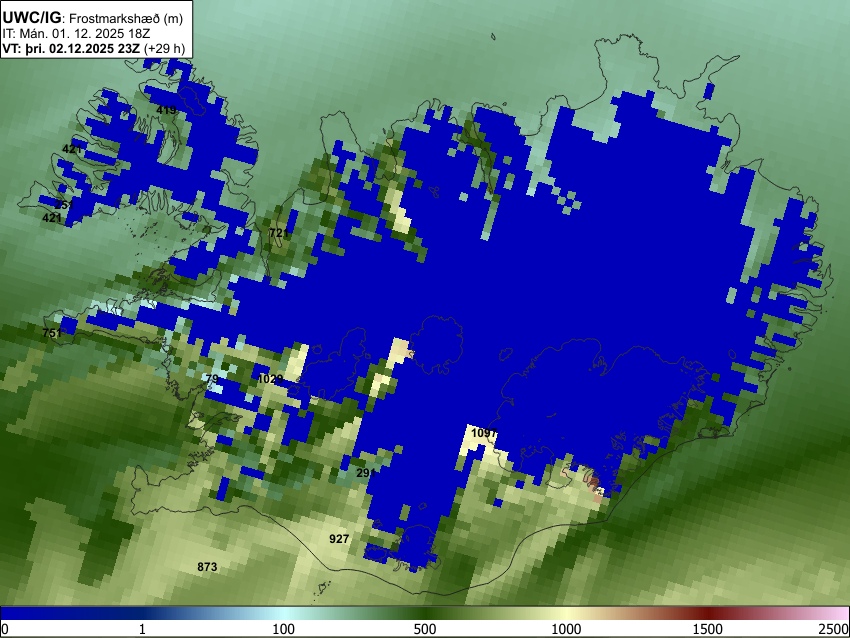Image resolution: width=850 pixels, height=638 pixels.
Task: Click the map value label 291
Action: pyautogui.click(x=366, y=473)
